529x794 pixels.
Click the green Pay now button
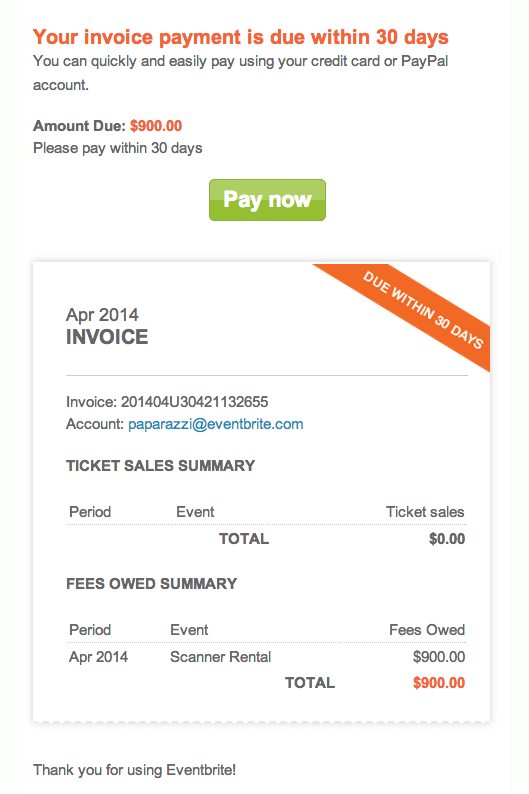click(x=267, y=200)
